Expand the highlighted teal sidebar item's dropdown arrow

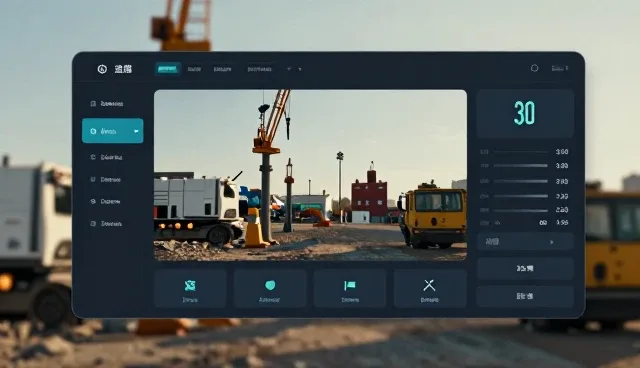(136, 131)
